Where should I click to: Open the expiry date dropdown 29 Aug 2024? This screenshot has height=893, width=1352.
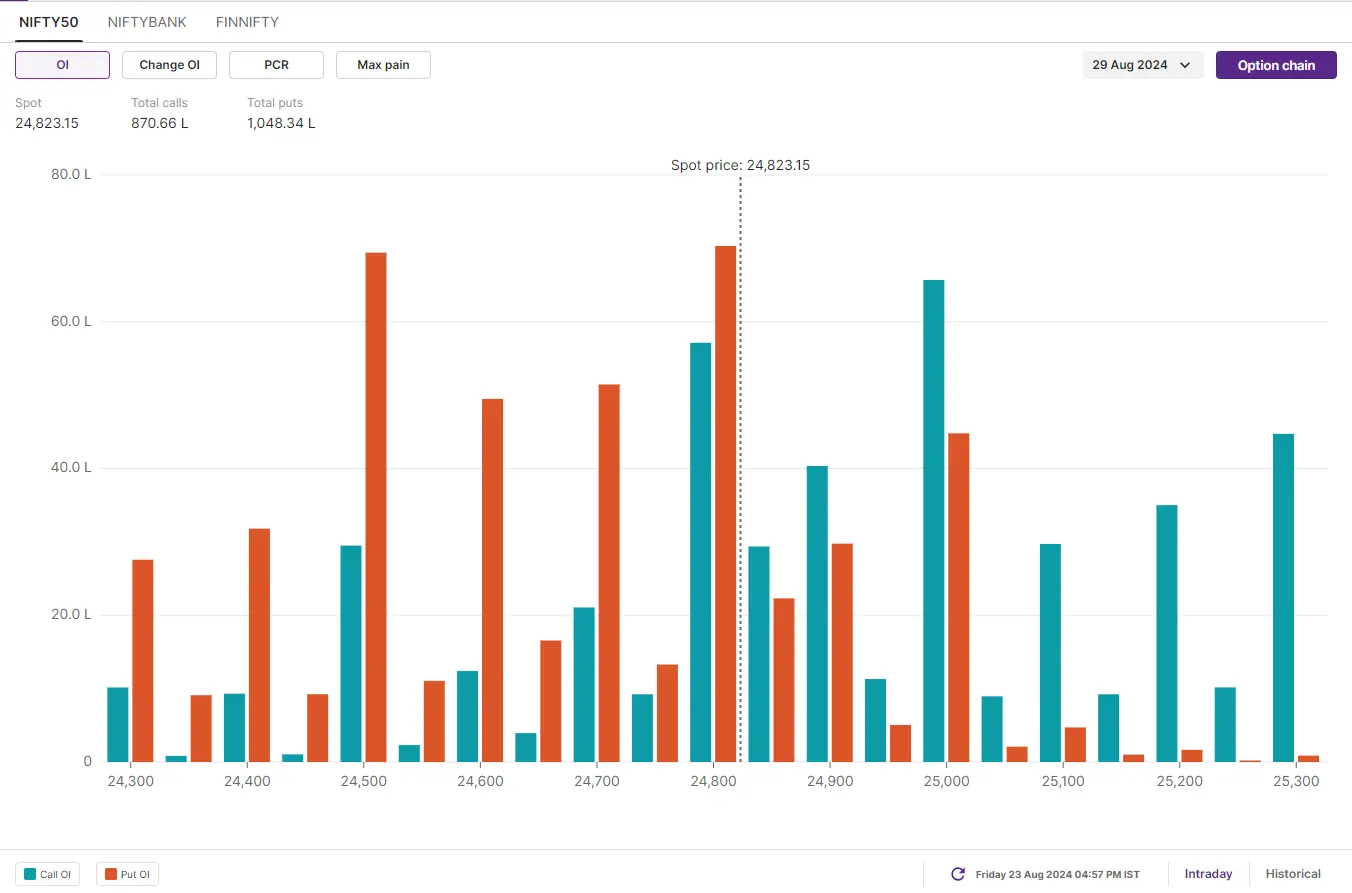point(1143,65)
